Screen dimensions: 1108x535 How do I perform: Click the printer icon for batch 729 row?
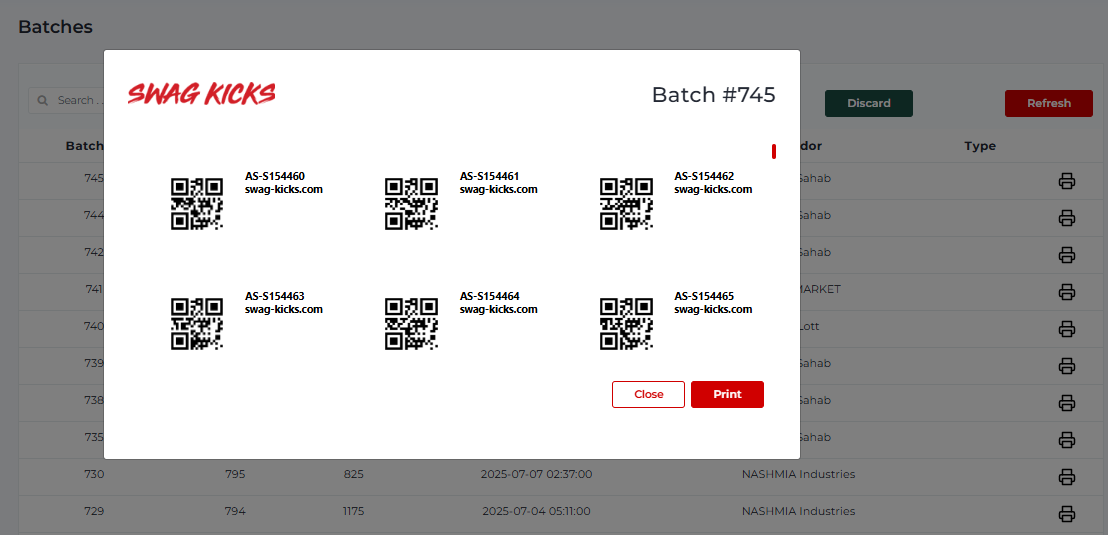(x=1066, y=514)
